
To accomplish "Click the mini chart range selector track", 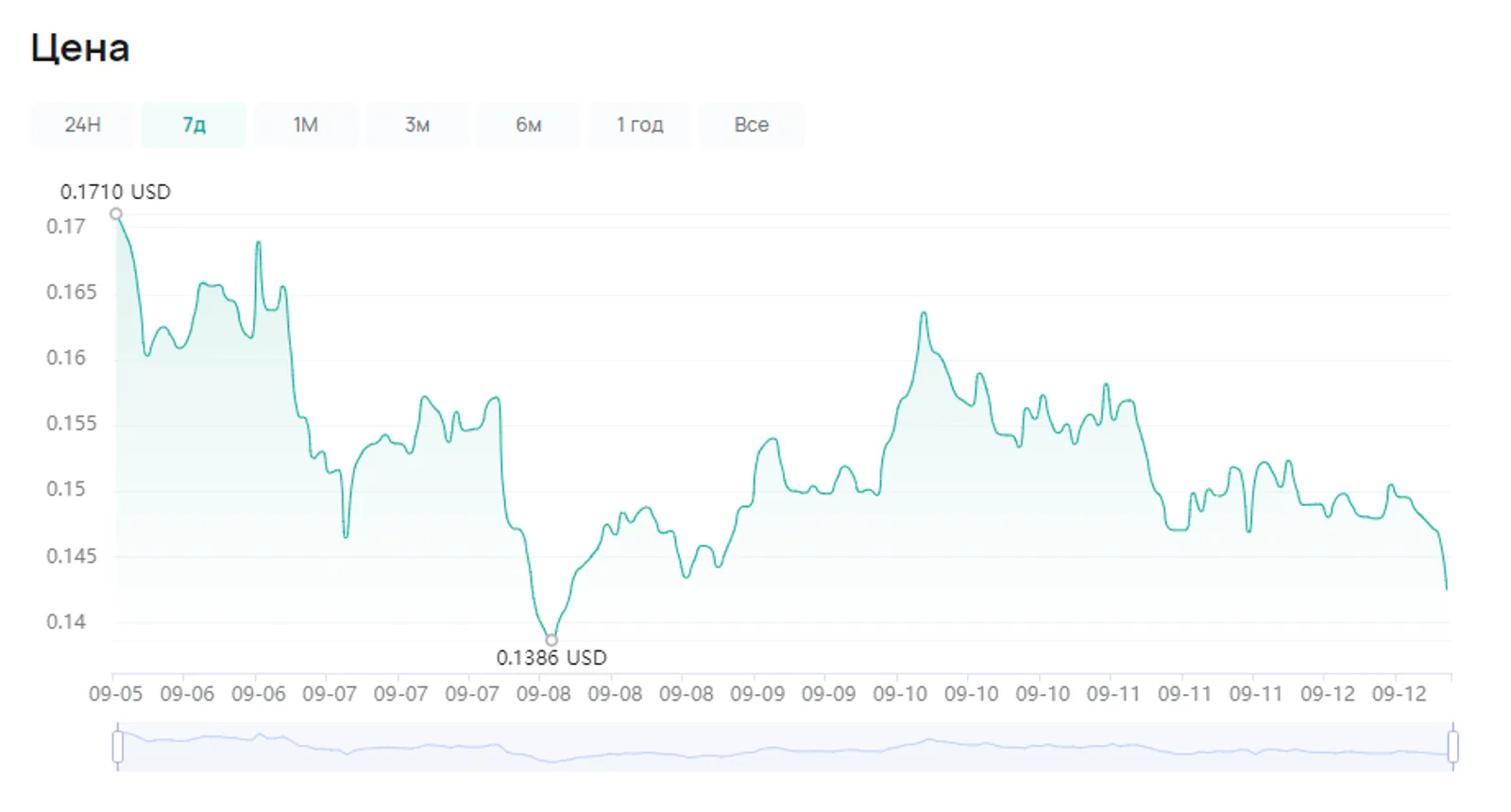I will point(785,746).
